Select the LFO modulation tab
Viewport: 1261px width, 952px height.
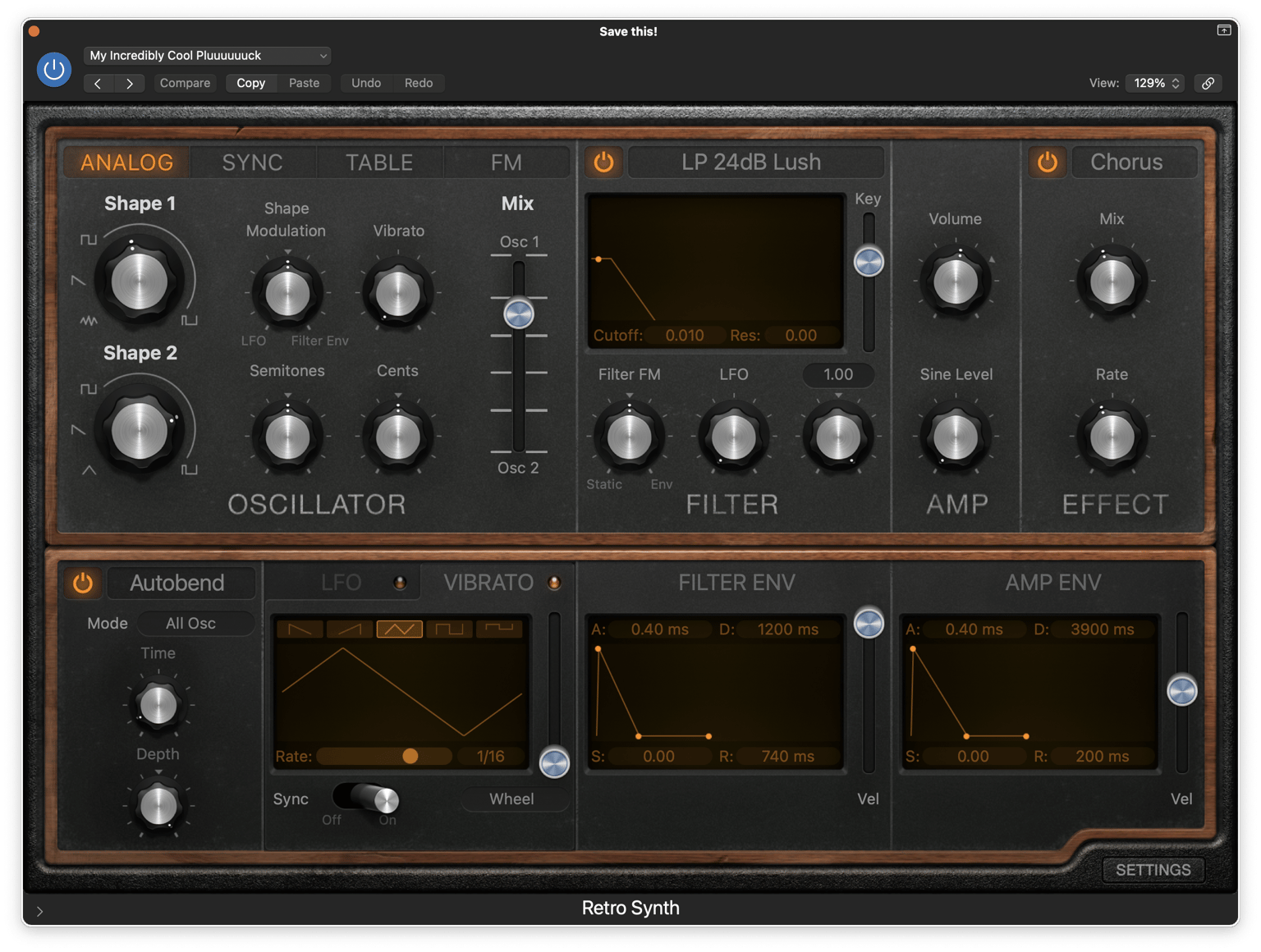(342, 583)
